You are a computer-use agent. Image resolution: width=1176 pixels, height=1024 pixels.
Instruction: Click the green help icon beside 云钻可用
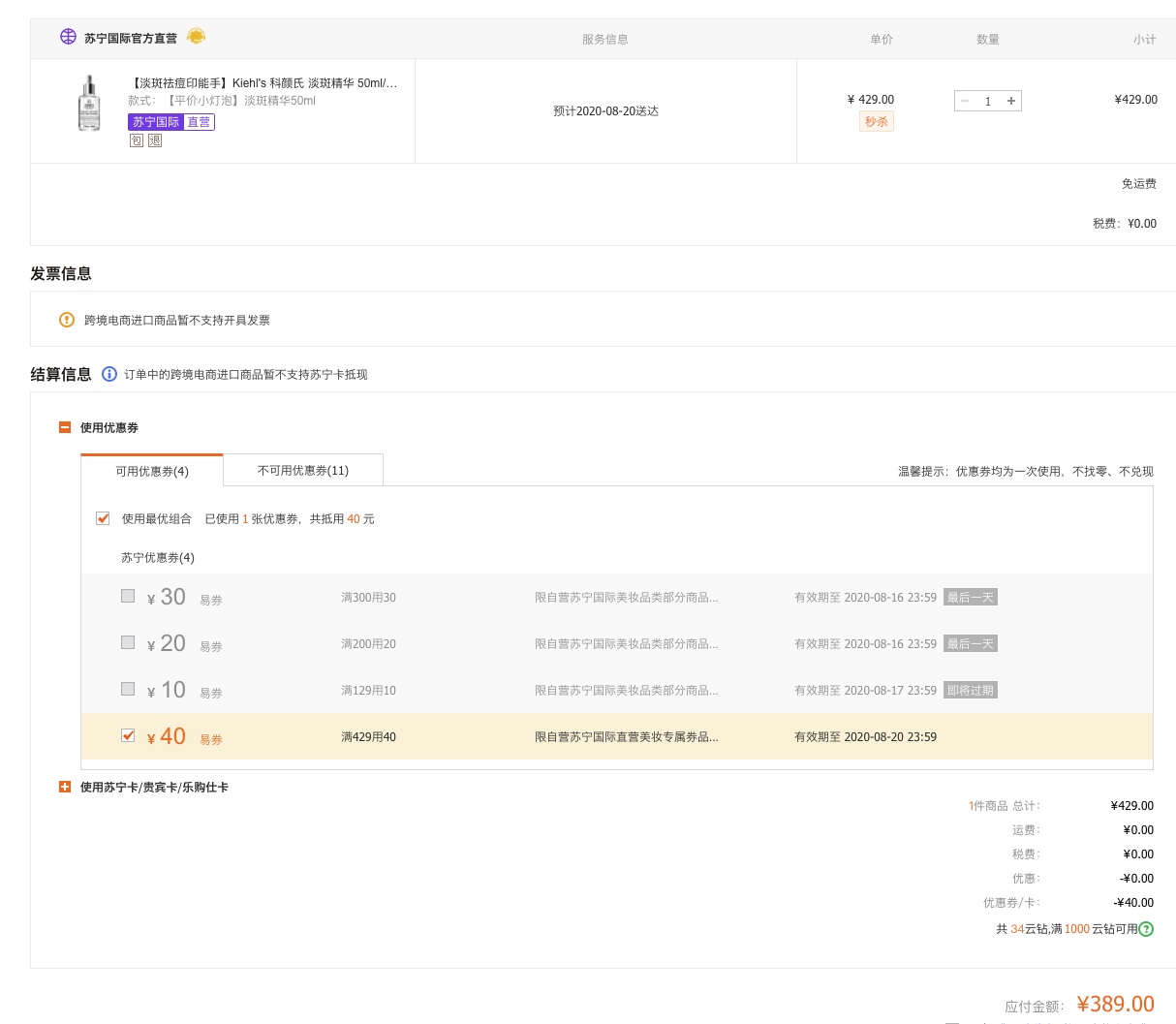pos(1146,928)
